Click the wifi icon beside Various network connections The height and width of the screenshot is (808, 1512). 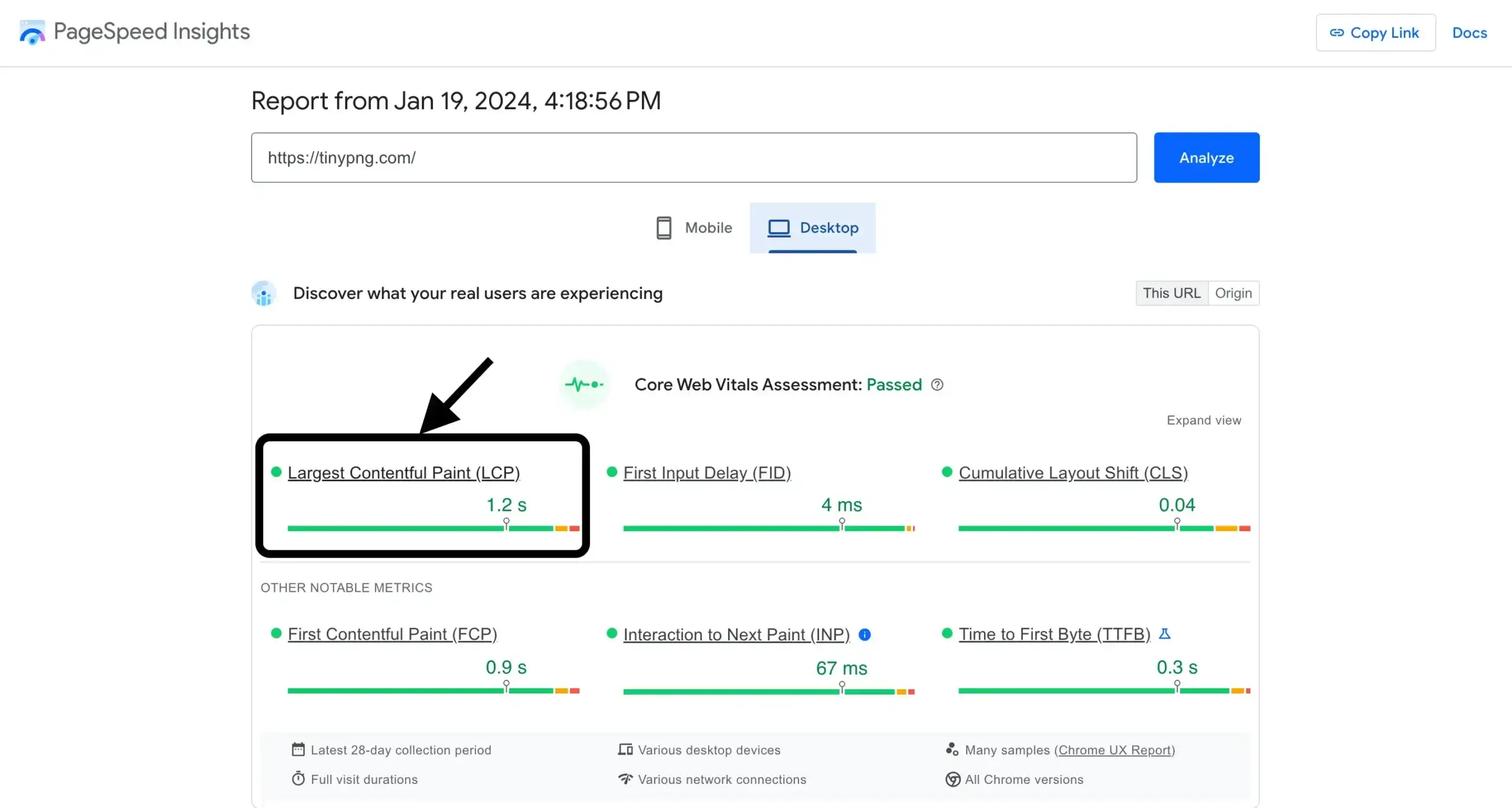coord(625,778)
